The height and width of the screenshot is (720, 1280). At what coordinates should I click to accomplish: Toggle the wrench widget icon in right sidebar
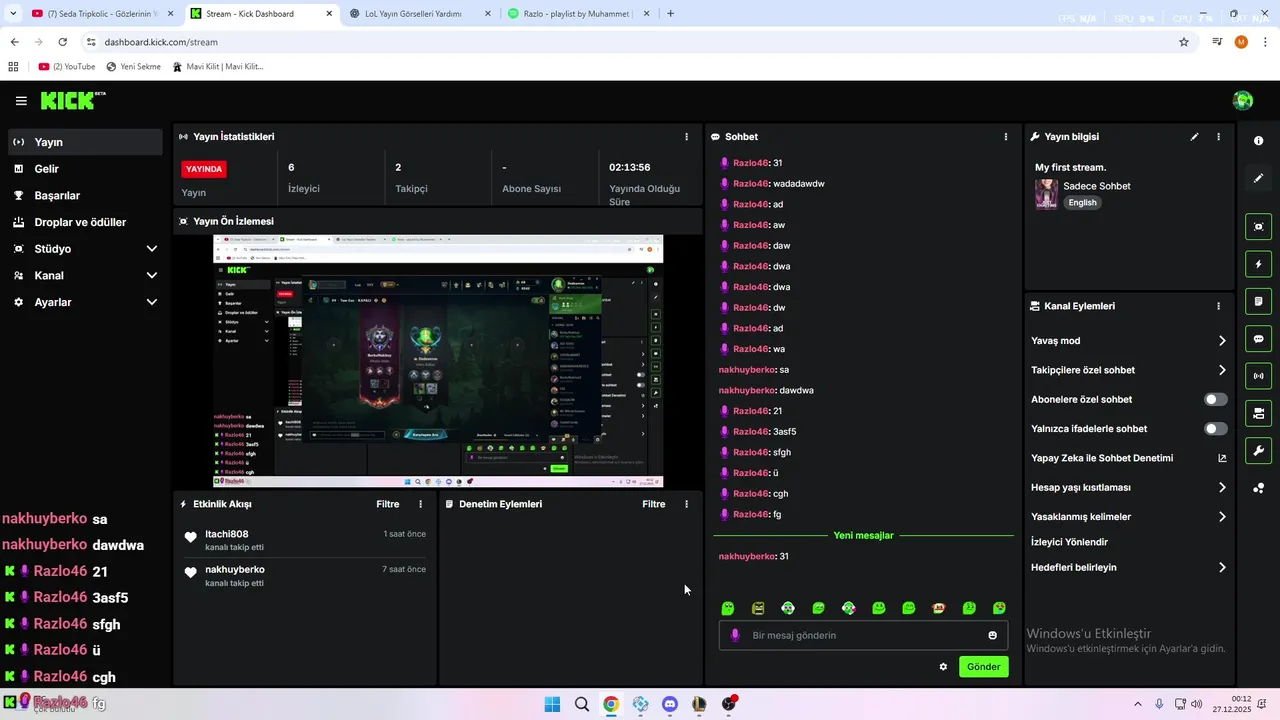(x=1259, y=450)
